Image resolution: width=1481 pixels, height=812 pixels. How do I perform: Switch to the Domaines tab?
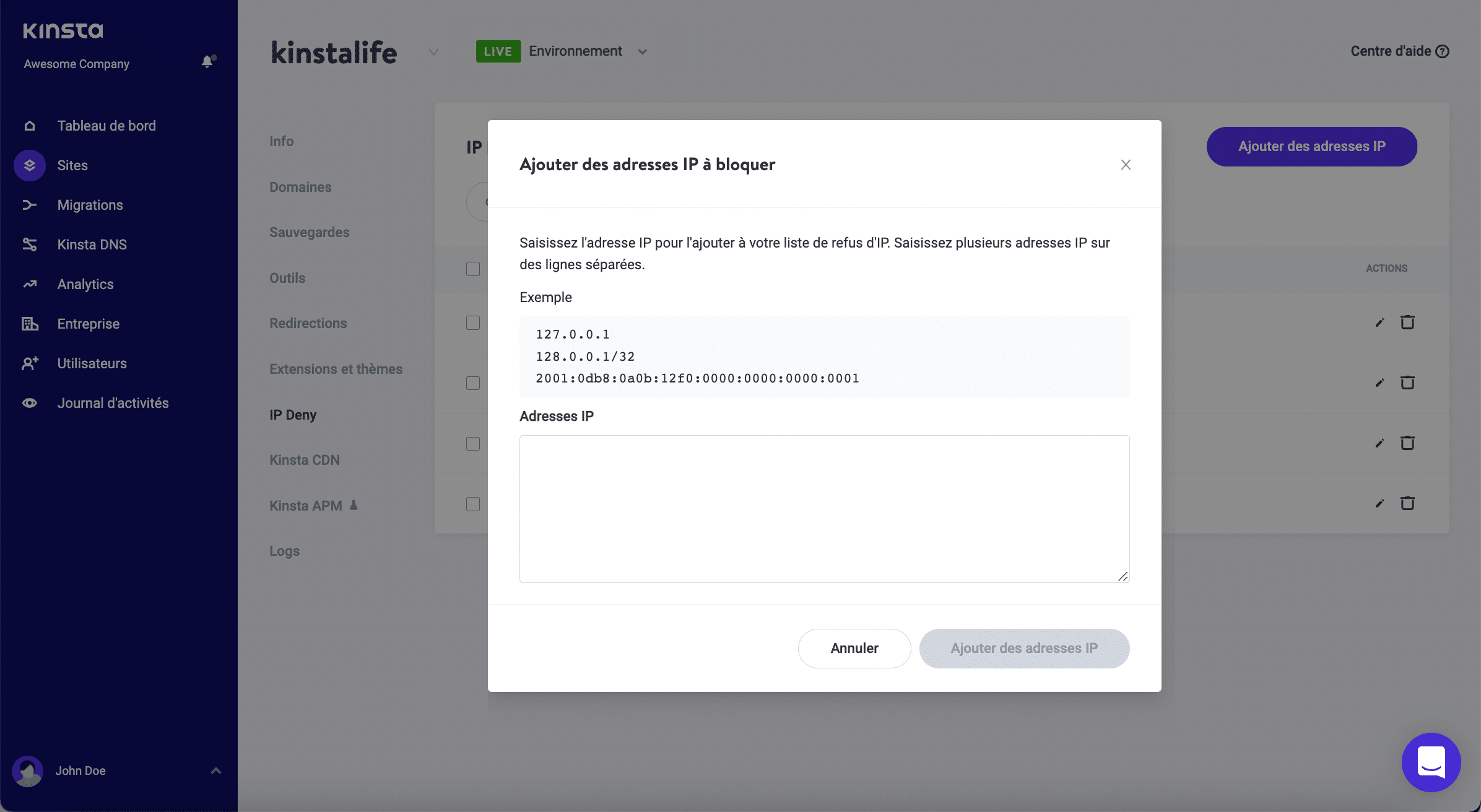pyautogui.click(x=300, y=186)
